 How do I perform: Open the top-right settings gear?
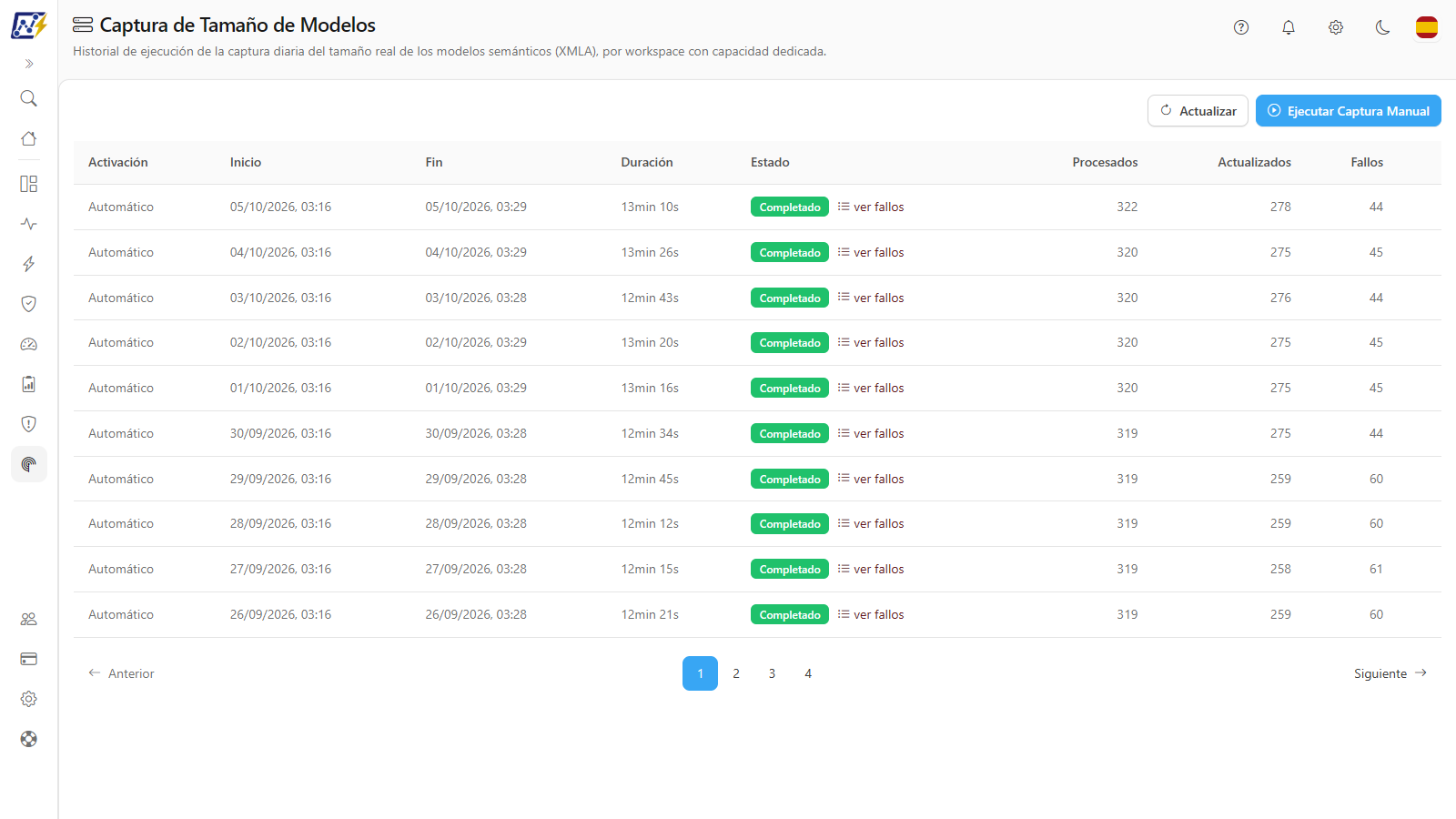tap(1336, 27)
